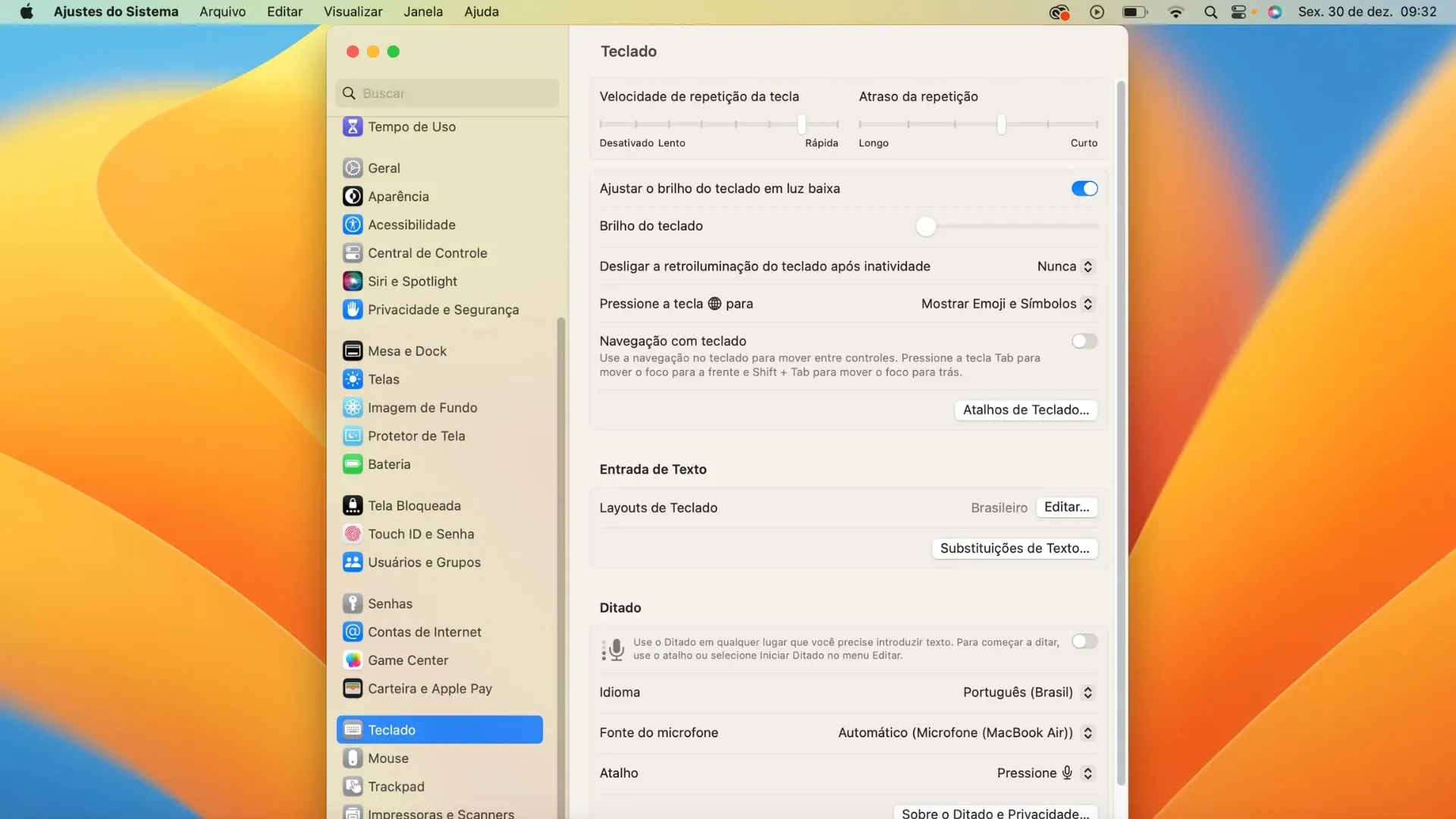Screen dimensions: 1456x819
Task: Open Spotlight magnifier in menu bar
Action: point(1210,12)
